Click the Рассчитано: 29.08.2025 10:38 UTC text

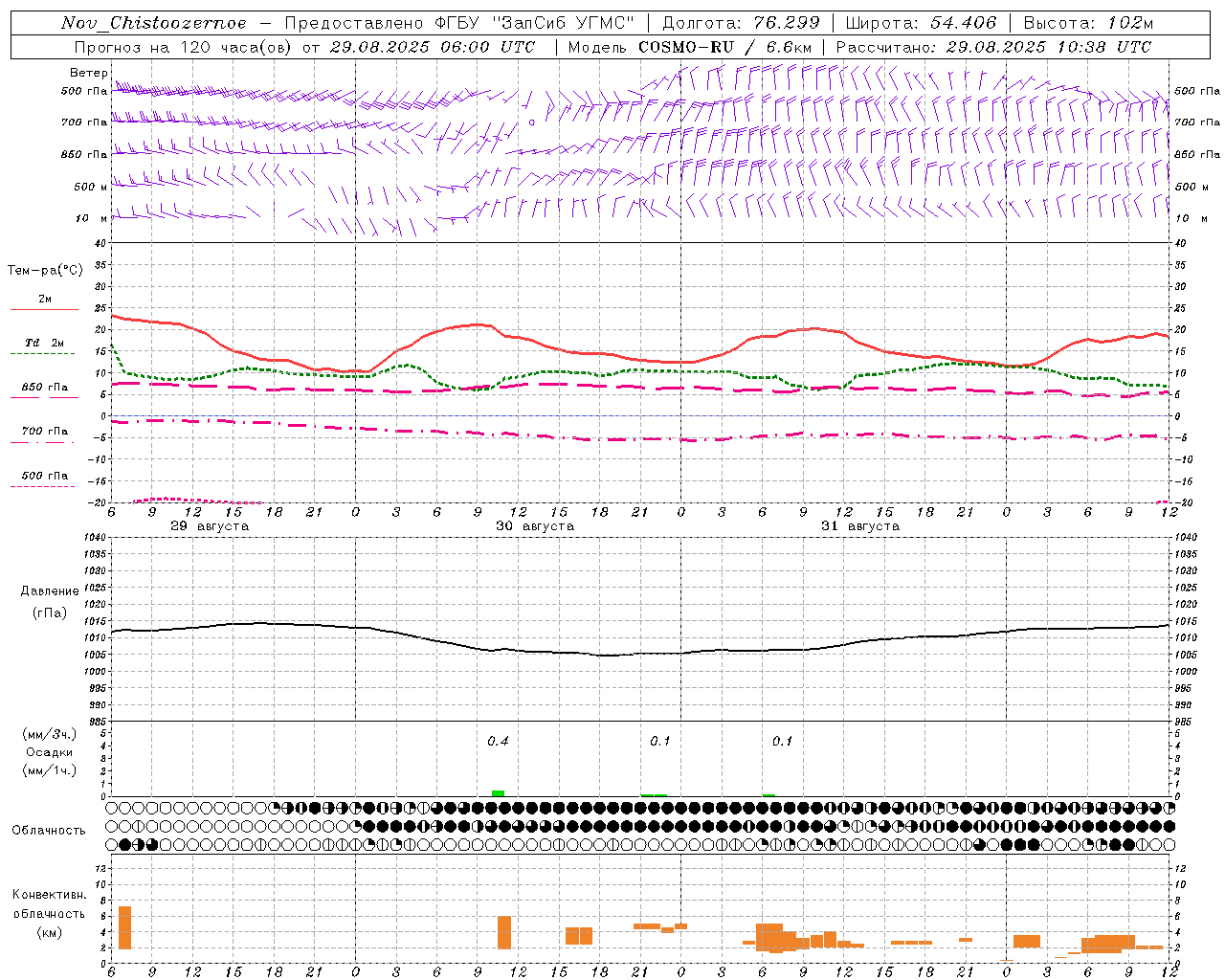(993, 47)
